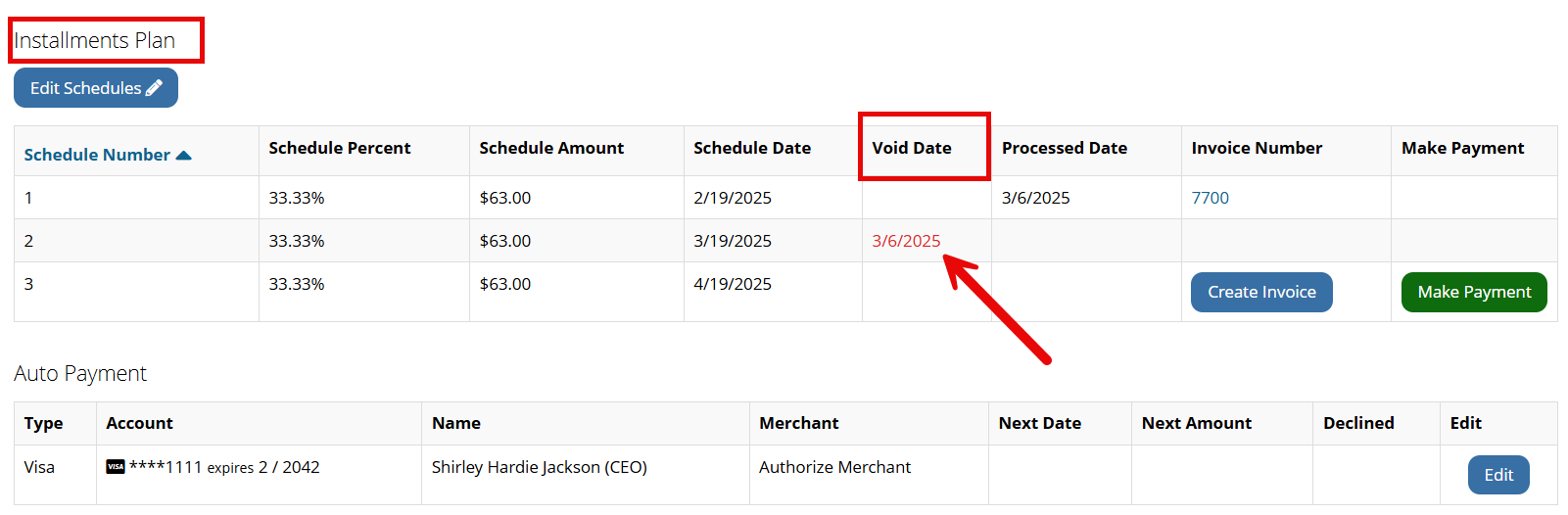This screenshot has width=1568, height=515.
Task: Create invoice for schedule 3
Action: 1261,292
